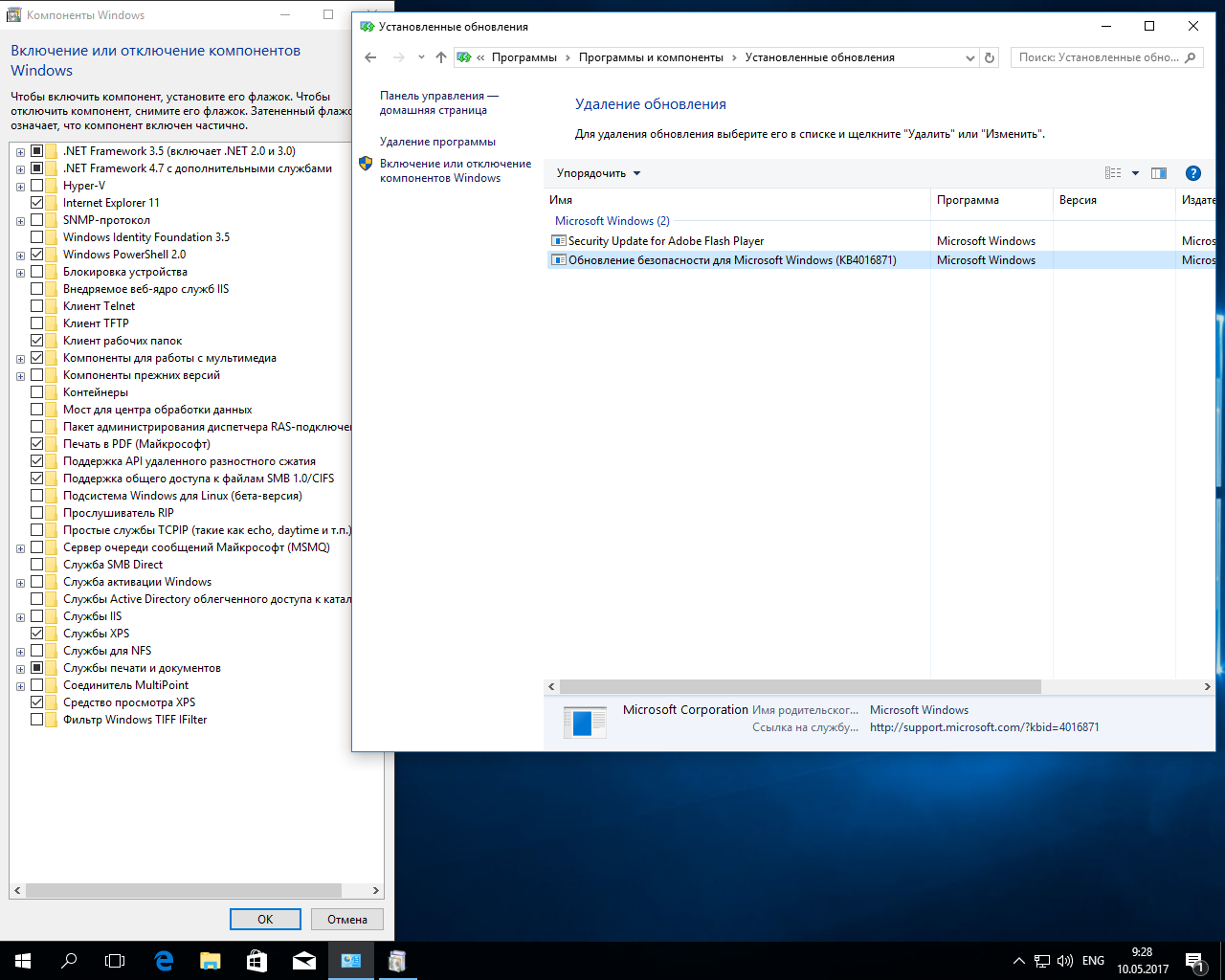Open help in Installed Updates window
Image resolution: width=1225 pixels, height=980 pixels.
1192,173
